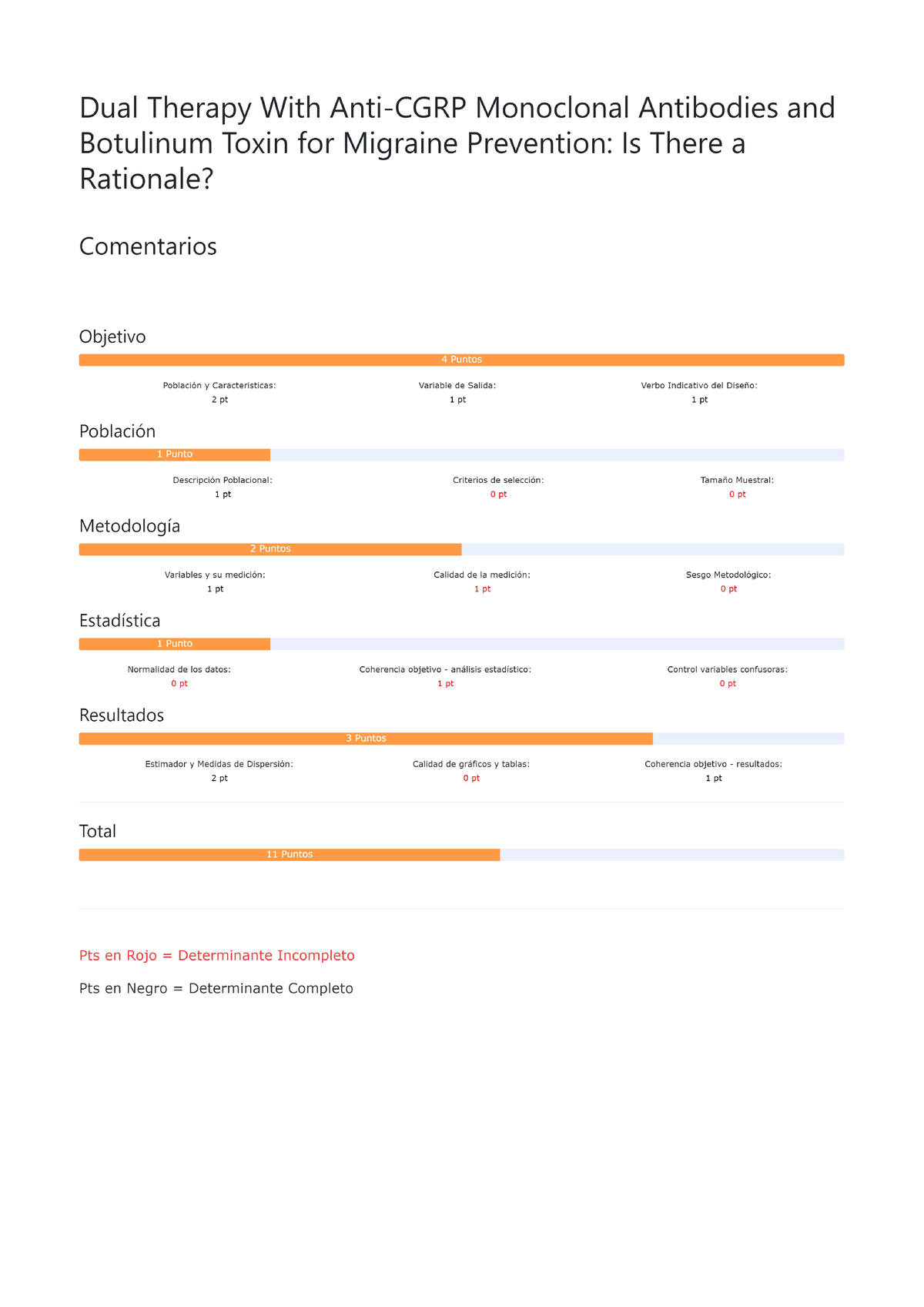Screen dimensions: 924x1307
Task: Click the Criterios de selección label
Action: (x=498, y=480)
